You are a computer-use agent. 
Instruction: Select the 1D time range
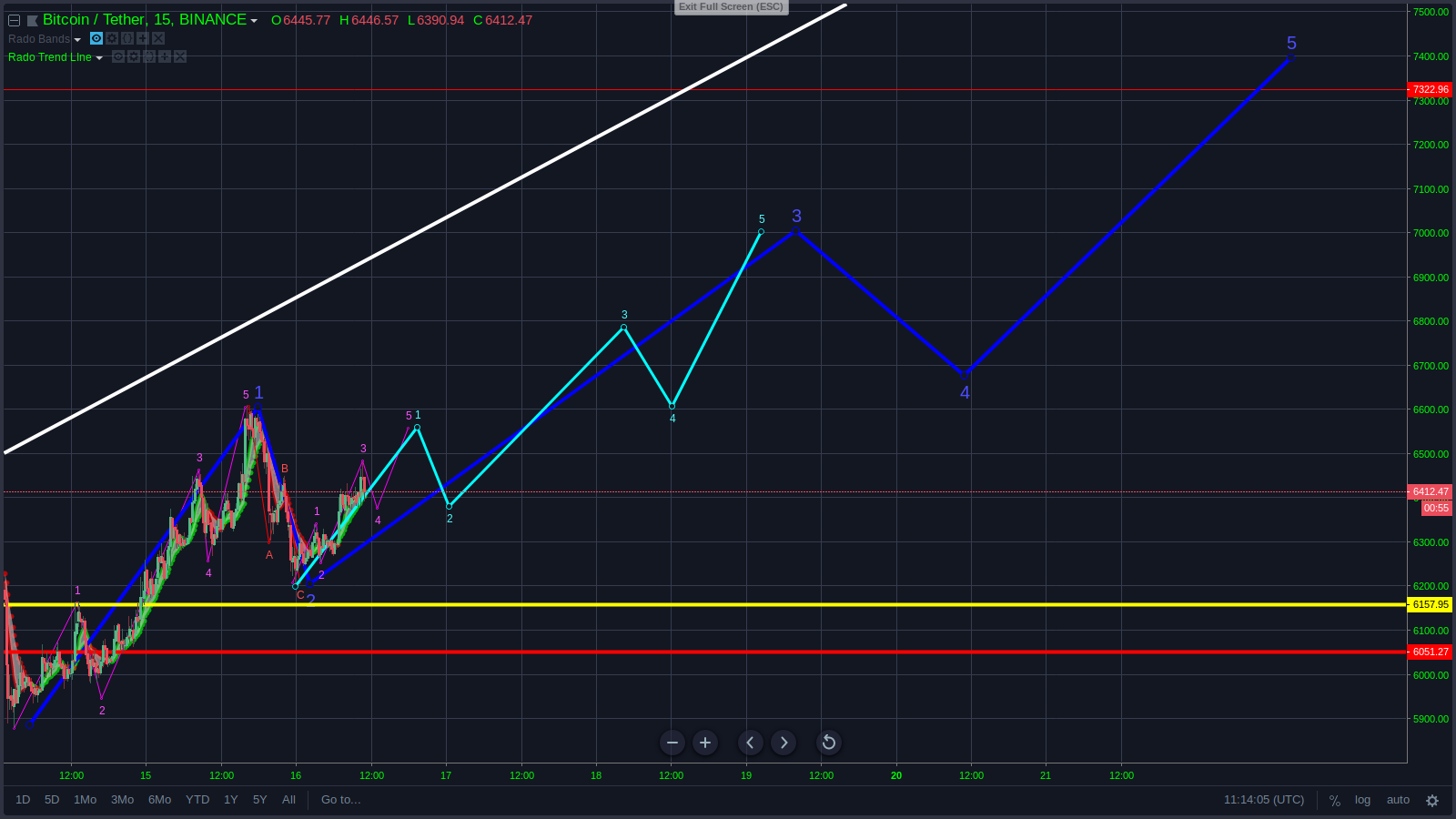[x=23, y=800]
